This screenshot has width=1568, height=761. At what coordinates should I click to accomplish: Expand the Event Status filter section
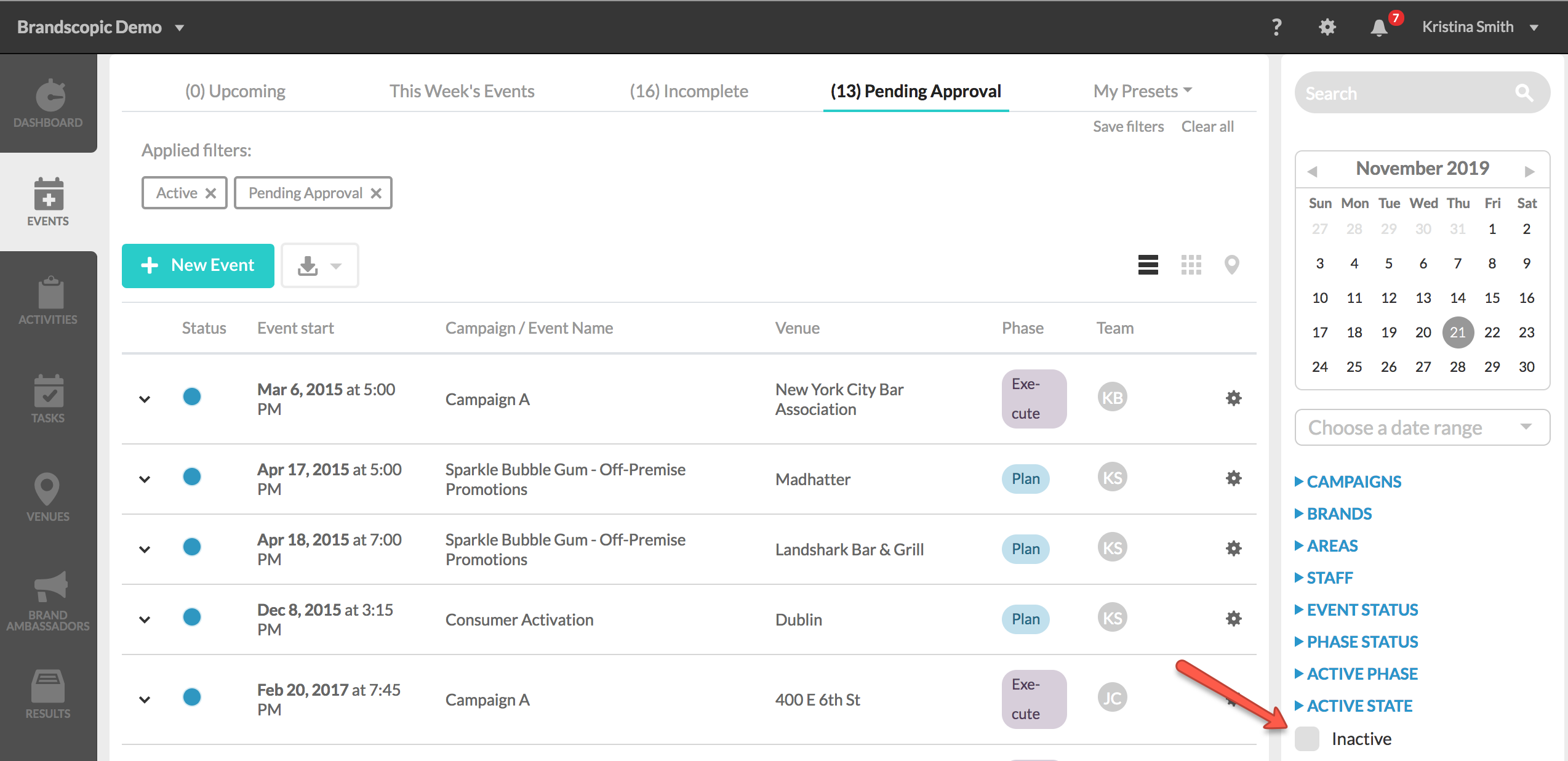point(1356,610)
